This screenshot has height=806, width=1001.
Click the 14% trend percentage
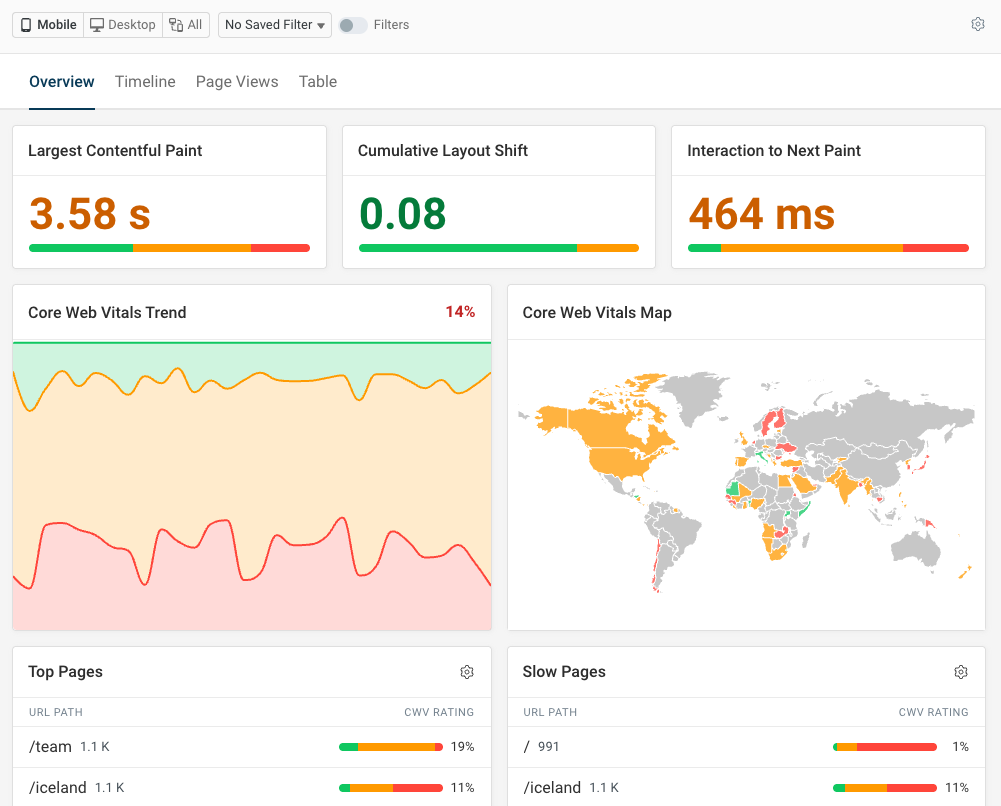pos(460,311)
